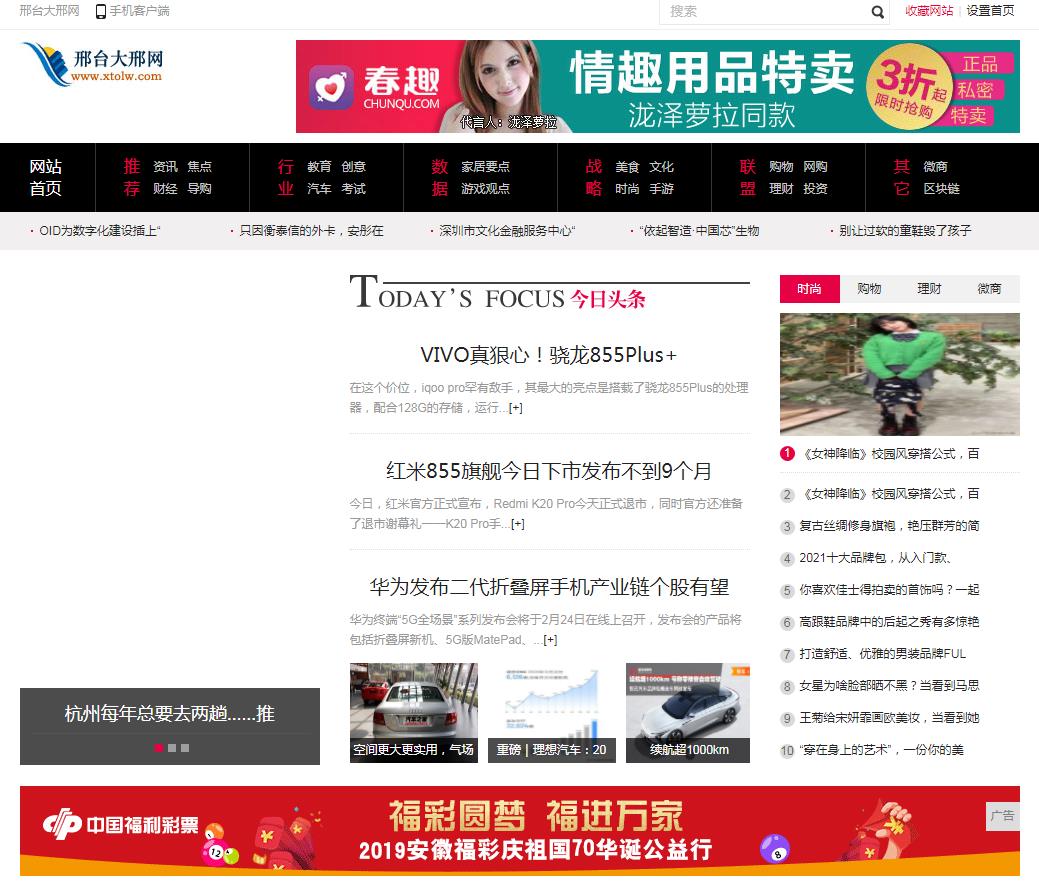Click thumbnail 续航超1000km
Viewport: 1039px width, 893px height.
(688, 713)
